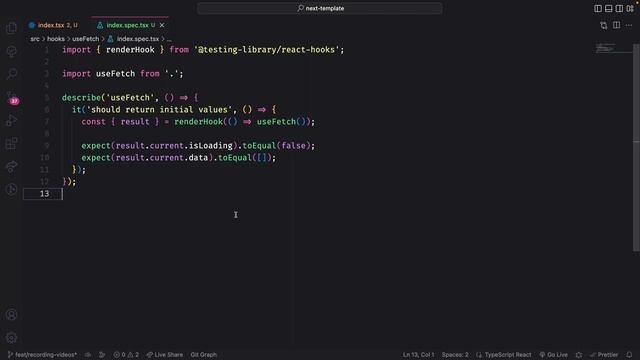Change language mode TypeScript React
Image resolution: width=640 pixels, height=360 pixels.
[x=508, y=355]
